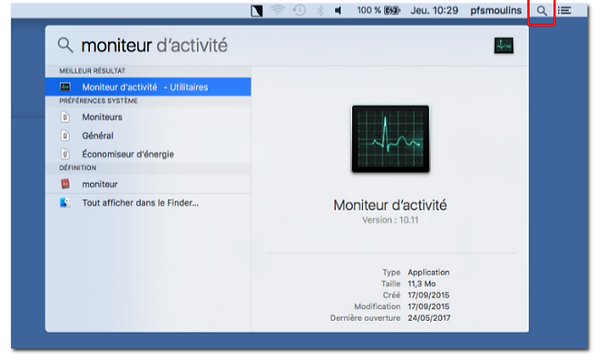Select Moniteur d'activité - Utilitaires result

[x=148, y=87]
